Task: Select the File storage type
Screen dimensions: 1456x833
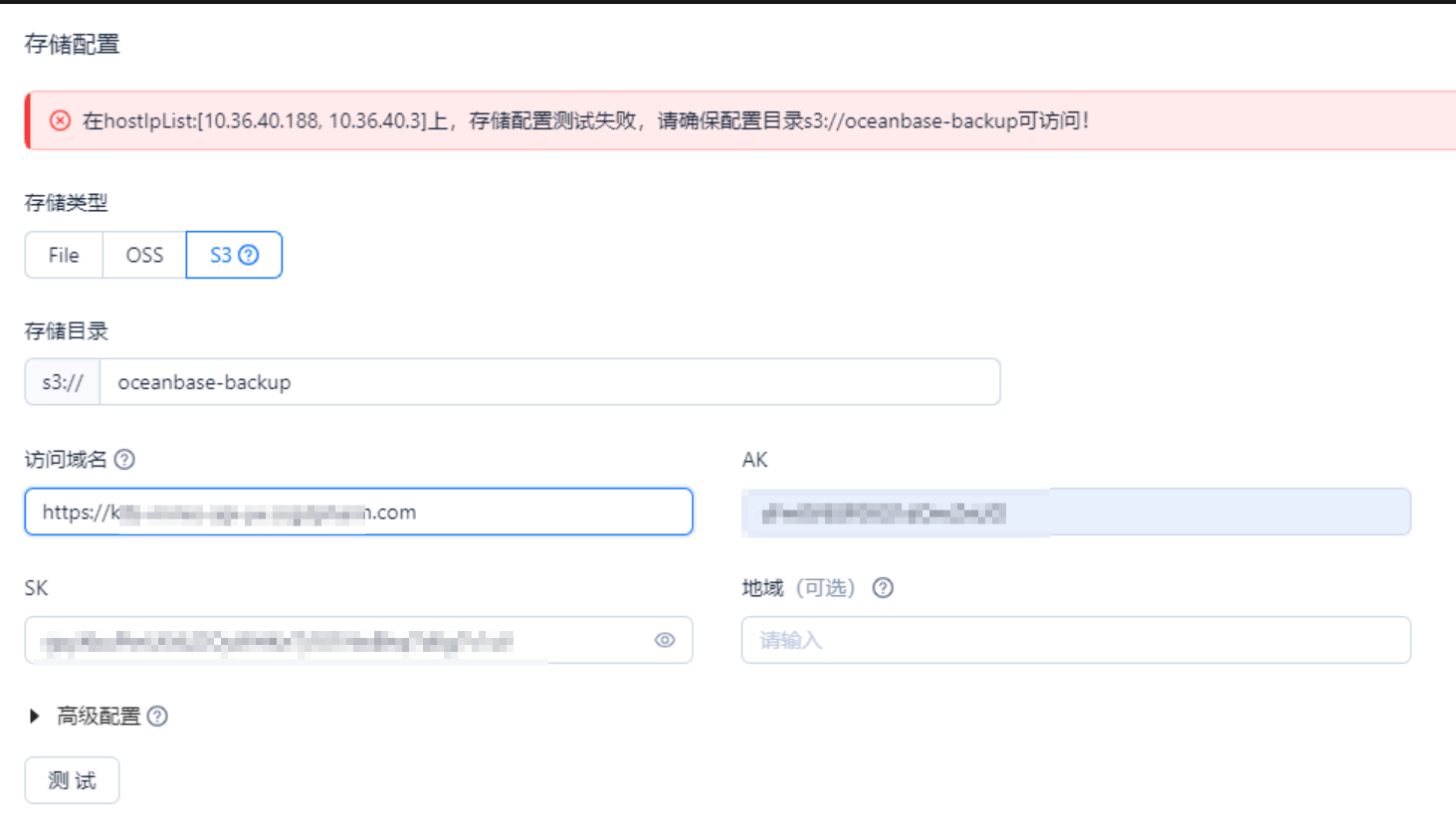Action: pyautogui.click(x=64, y=255)
